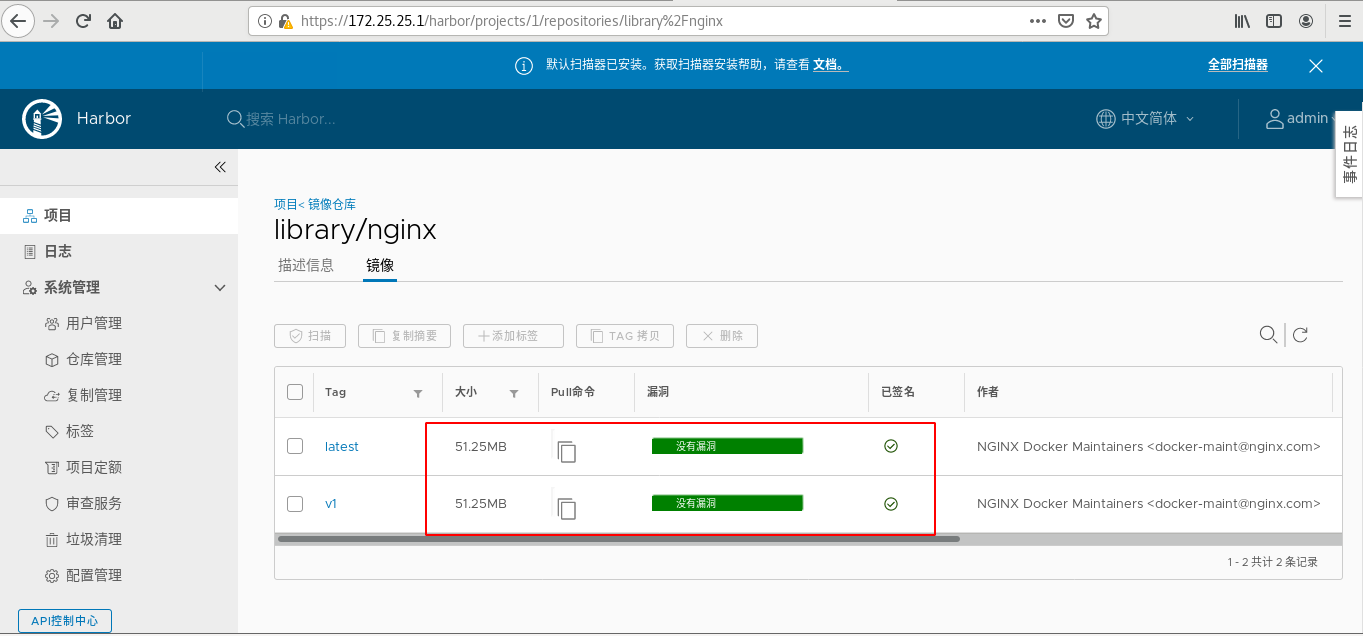Click signed checkmark for latest tag

click(x=891, y=446)
